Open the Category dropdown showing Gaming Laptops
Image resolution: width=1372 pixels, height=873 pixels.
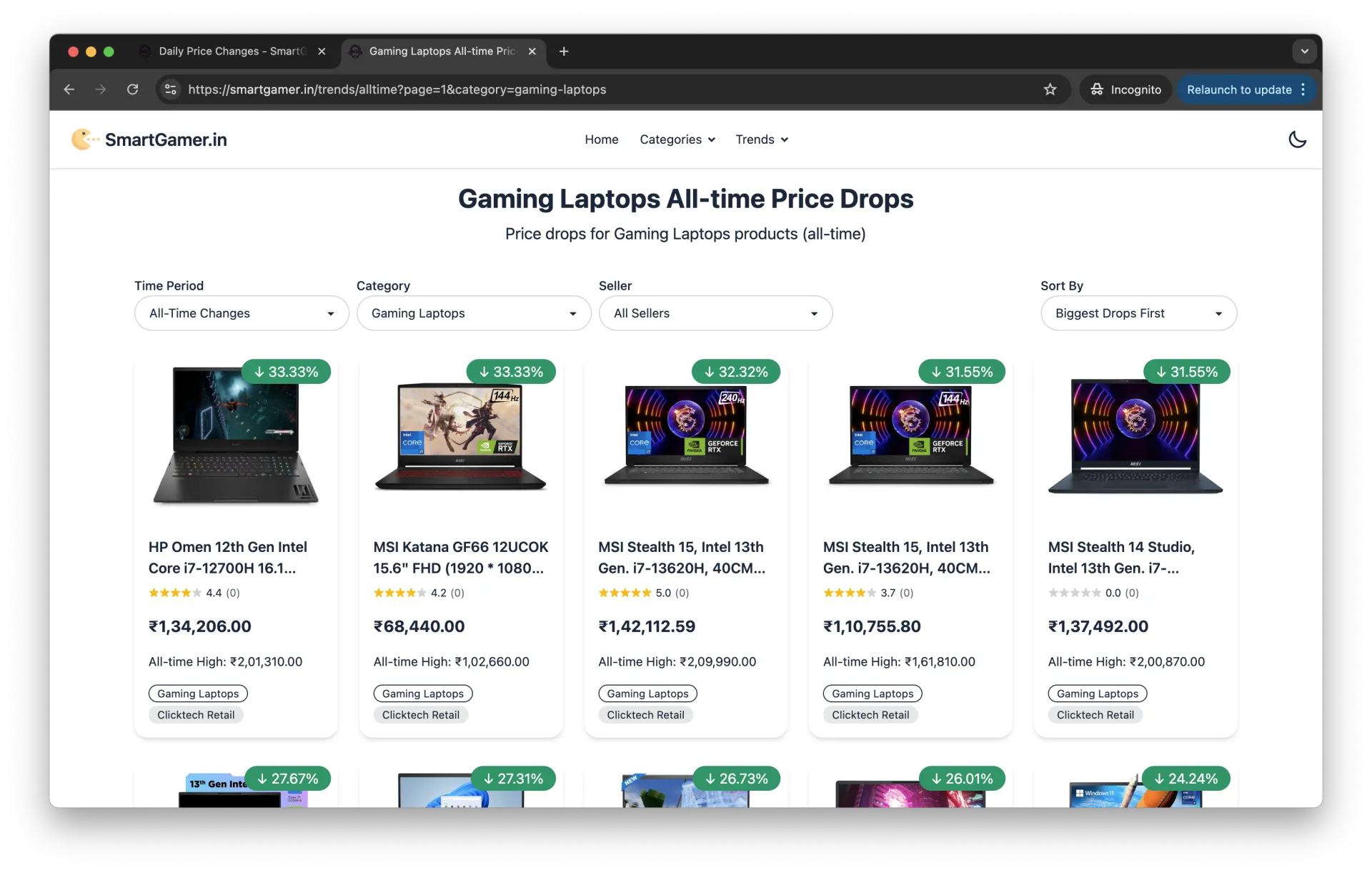click(474, 313)
